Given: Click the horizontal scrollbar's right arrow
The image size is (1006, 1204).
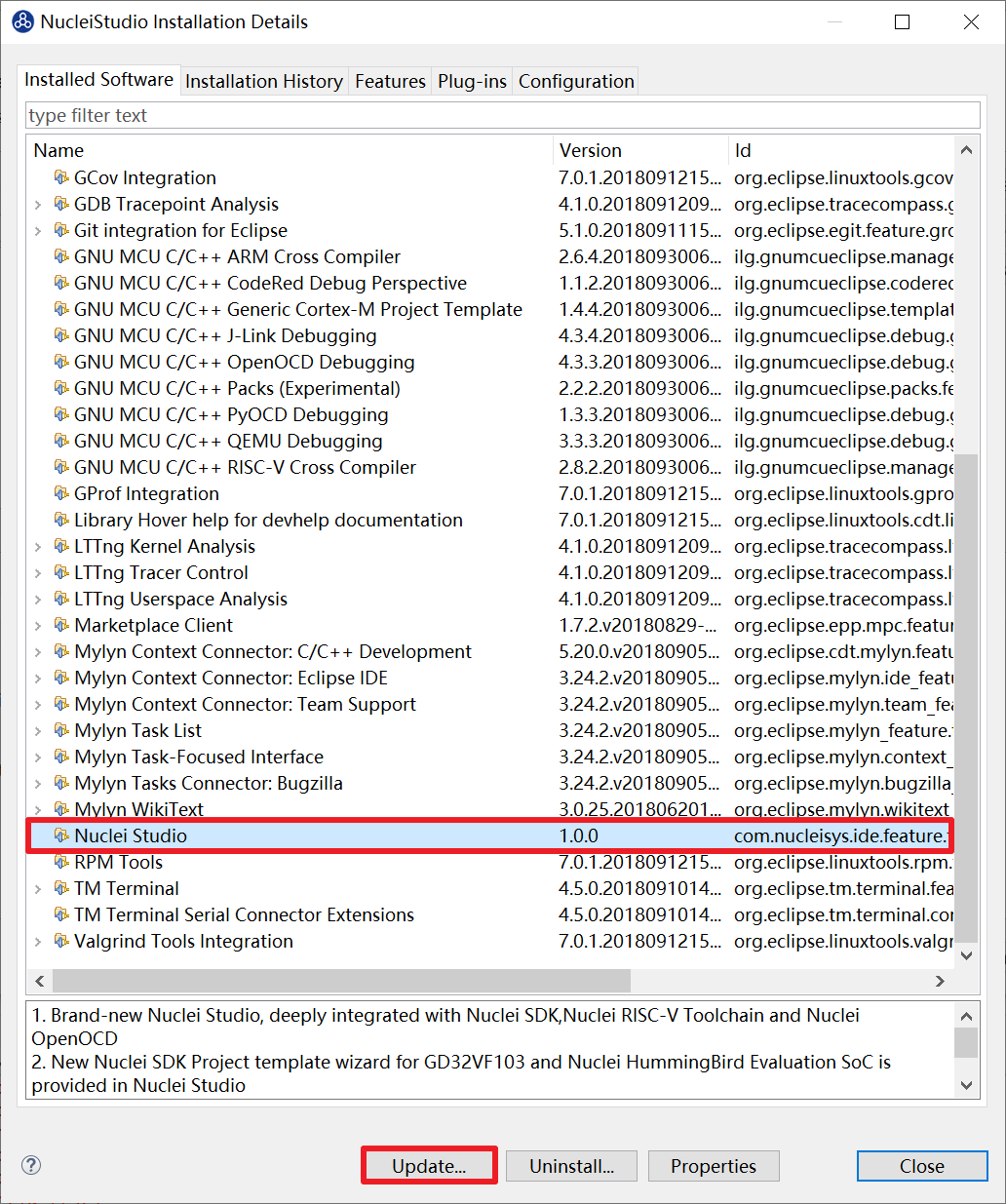Looking at the screenshot, I should [x=941, y=981].
